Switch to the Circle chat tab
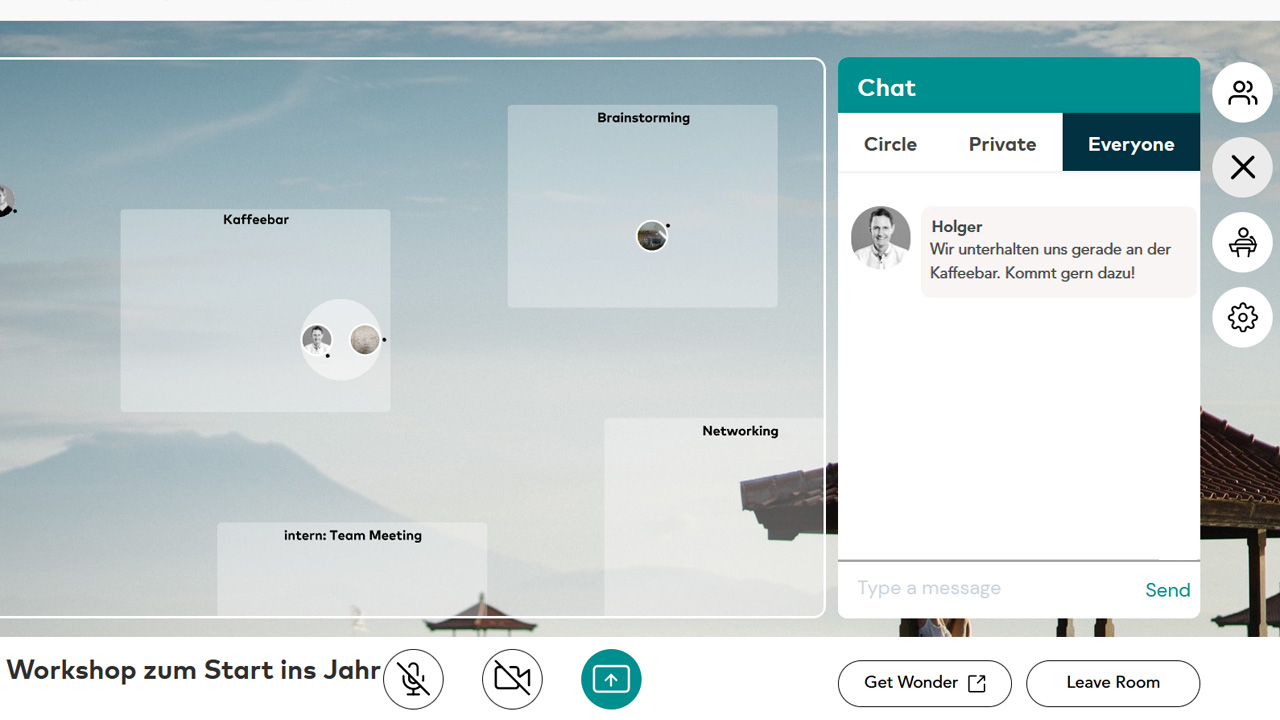The image size is (1280, 720). 890,144
